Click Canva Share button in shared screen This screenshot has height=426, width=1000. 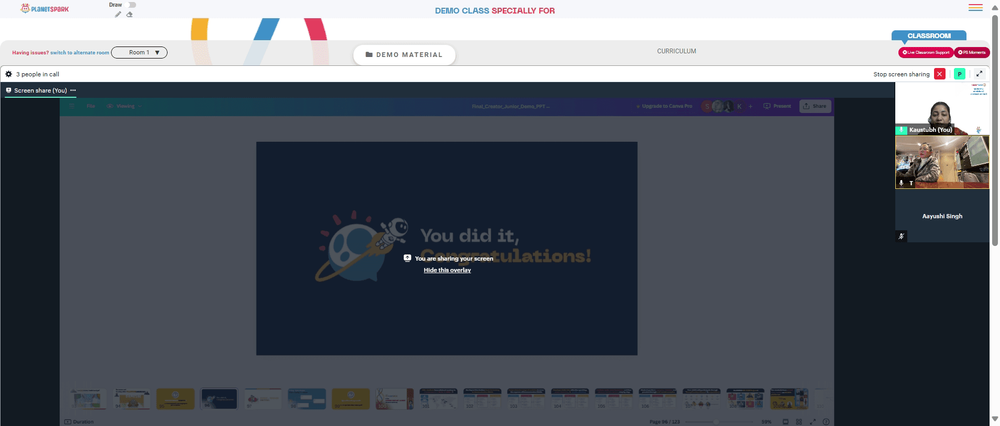click(815, 106)
